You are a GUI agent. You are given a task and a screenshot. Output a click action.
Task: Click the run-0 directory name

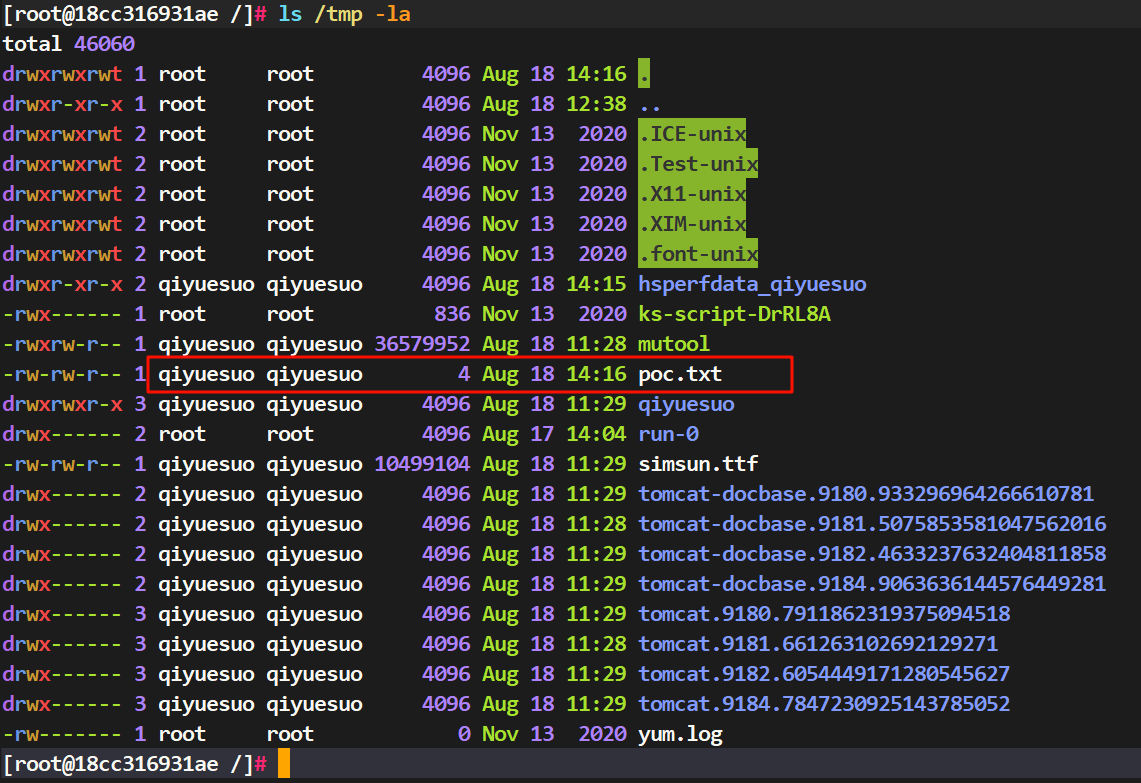point(668,434)
